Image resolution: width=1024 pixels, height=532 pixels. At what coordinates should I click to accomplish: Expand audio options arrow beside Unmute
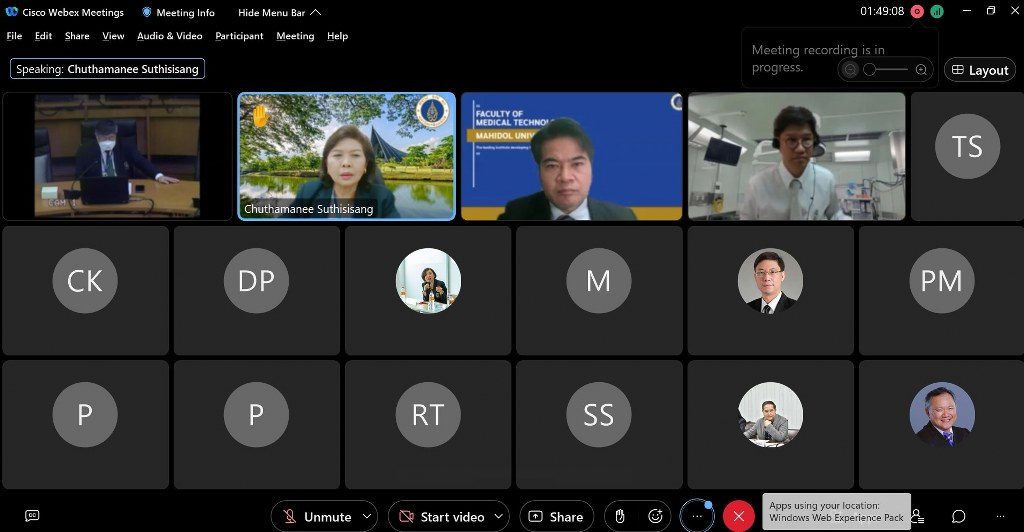(367, 516)
